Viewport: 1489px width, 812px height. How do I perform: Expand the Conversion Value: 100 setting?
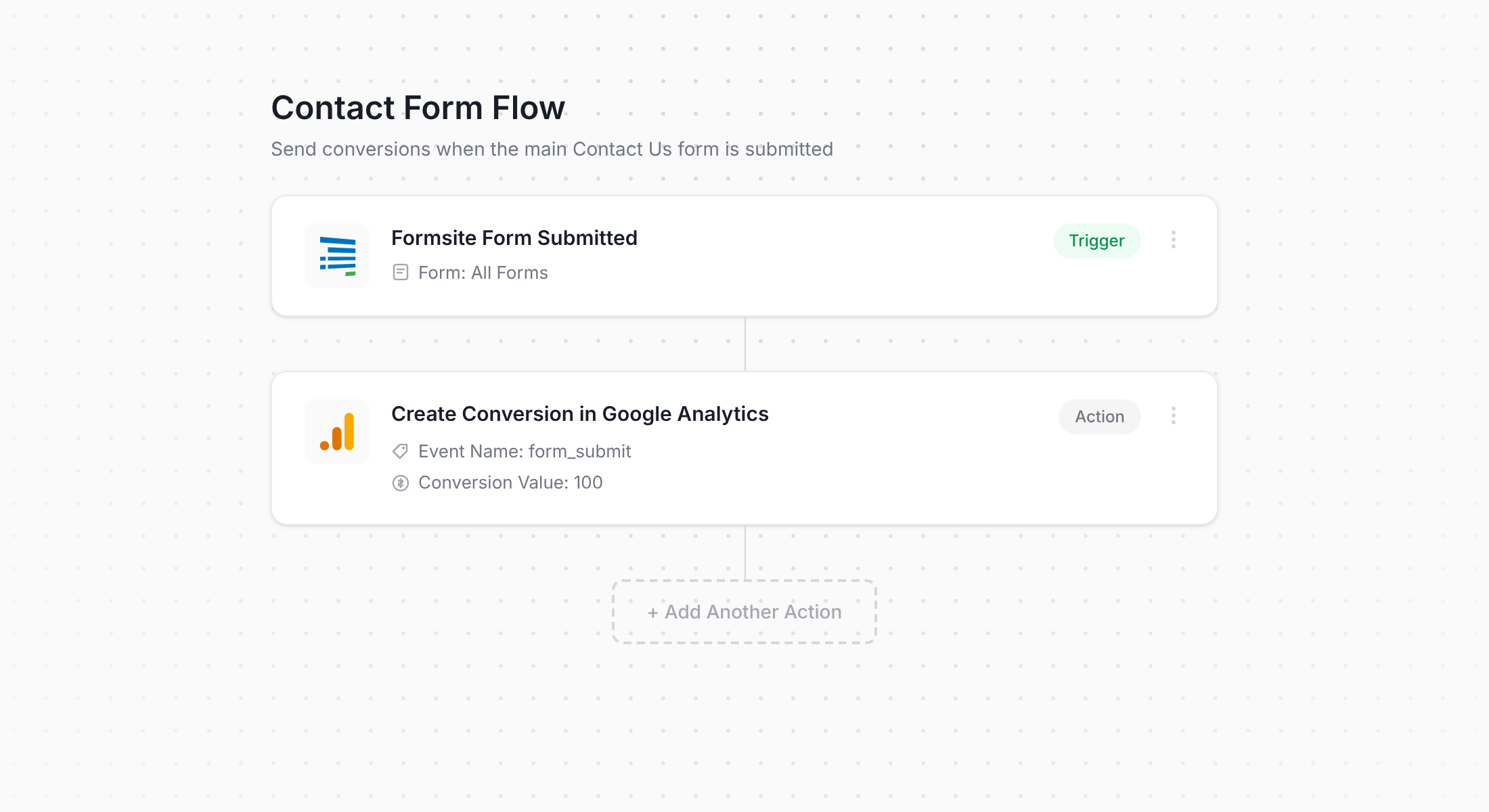pos(510,482)
